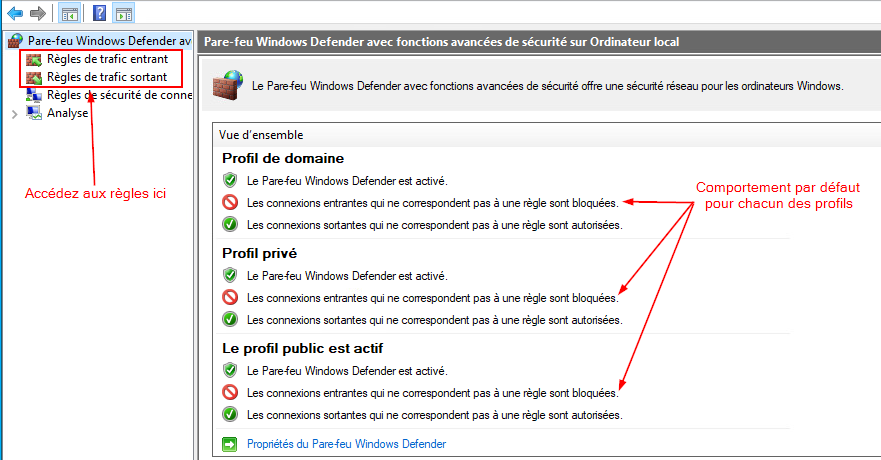Image resolution: width=881 pixels, height=460 pixels.
Task: Click green check icon under Profil de domaine
Action: (230, 224)
